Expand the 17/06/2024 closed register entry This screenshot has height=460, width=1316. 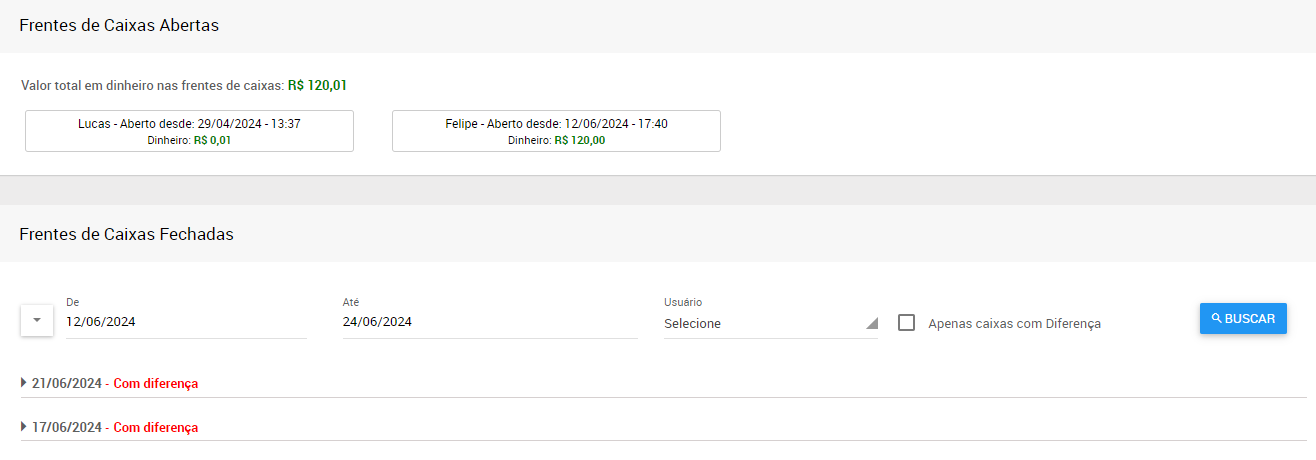(24, 427)
